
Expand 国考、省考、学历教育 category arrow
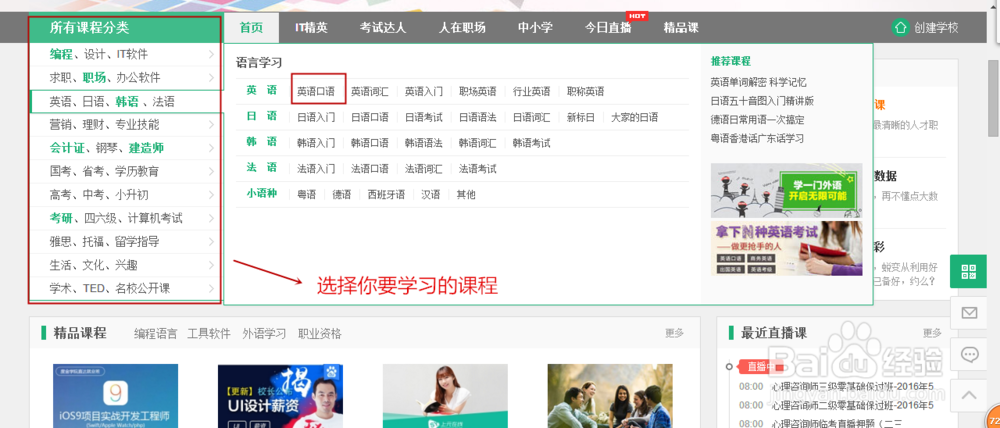(x=211, y=171)
